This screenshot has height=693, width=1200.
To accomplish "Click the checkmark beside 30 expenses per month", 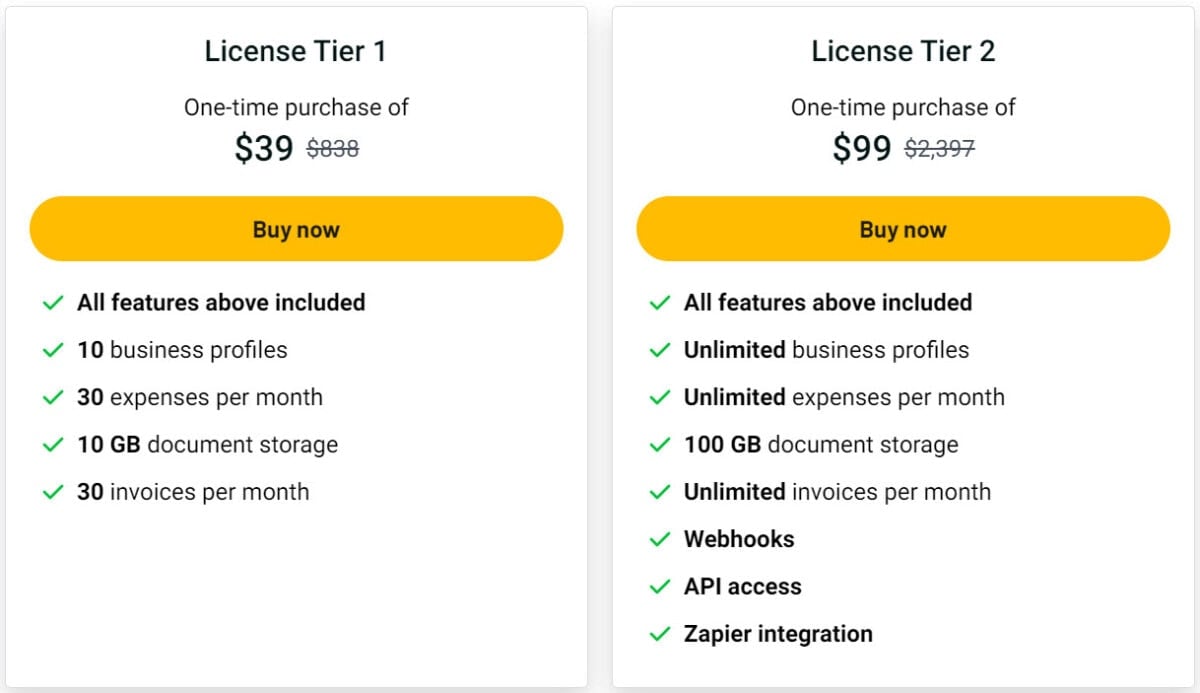I will pyautogui.click(x=52, y=397).
